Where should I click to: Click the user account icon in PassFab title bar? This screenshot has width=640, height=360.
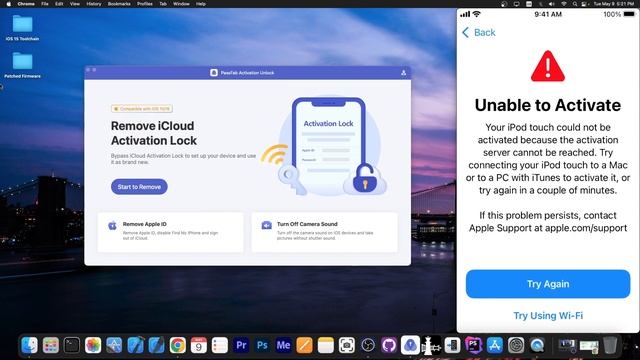pos(403,73)
